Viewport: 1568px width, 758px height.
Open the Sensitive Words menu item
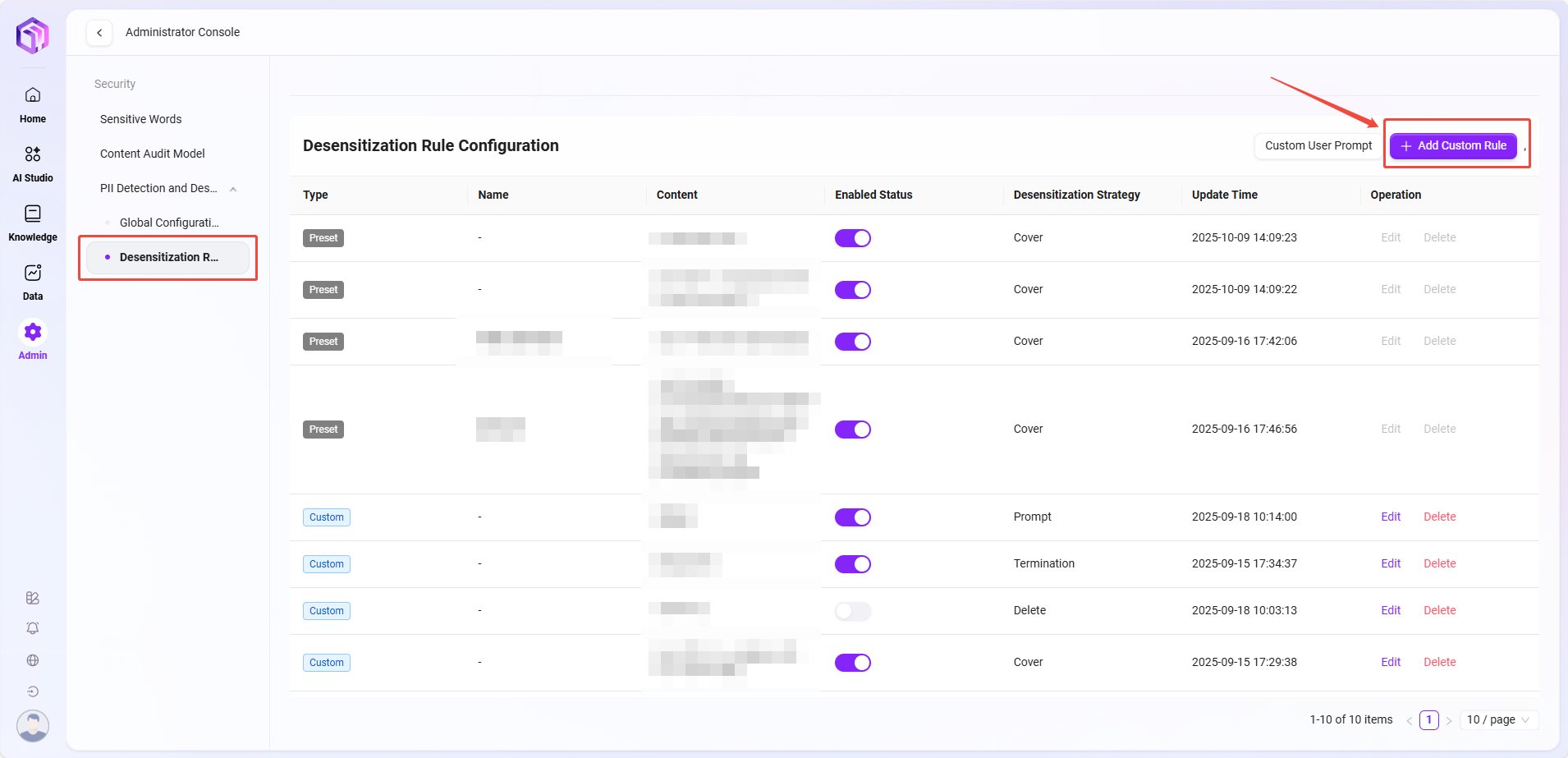click(141, 119)
